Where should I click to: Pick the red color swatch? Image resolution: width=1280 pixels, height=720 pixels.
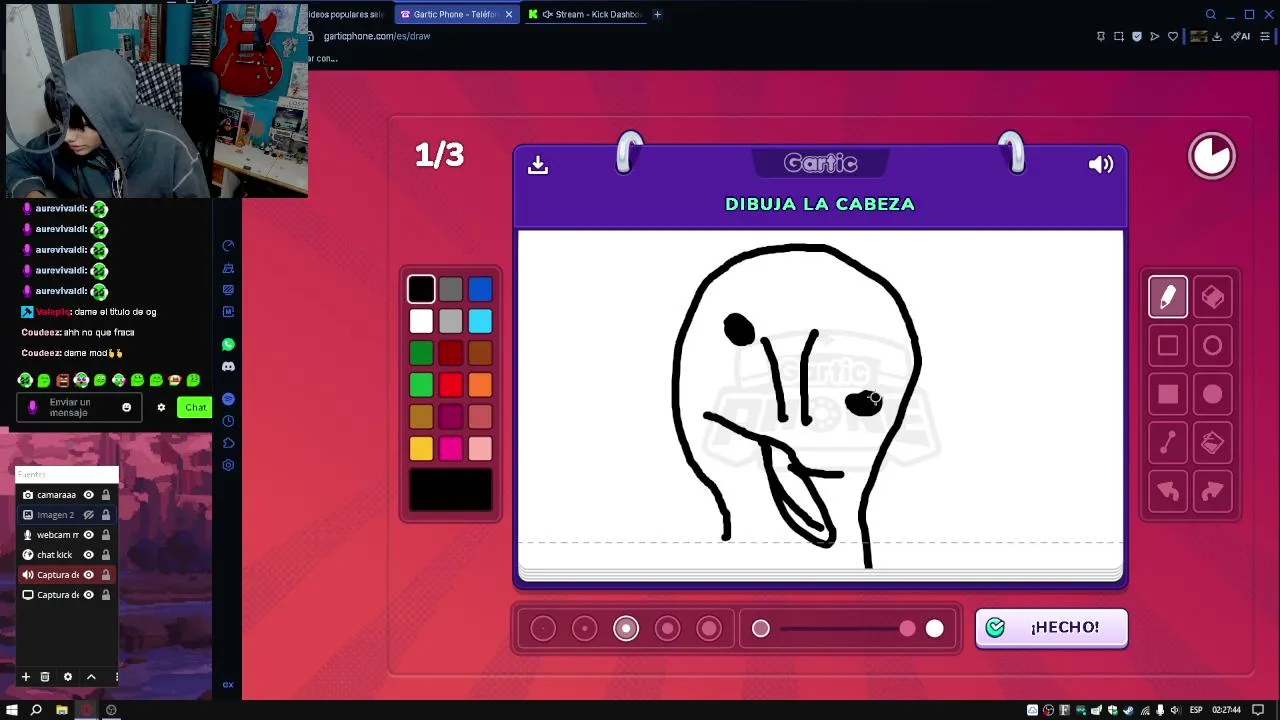tap(450, 385)
